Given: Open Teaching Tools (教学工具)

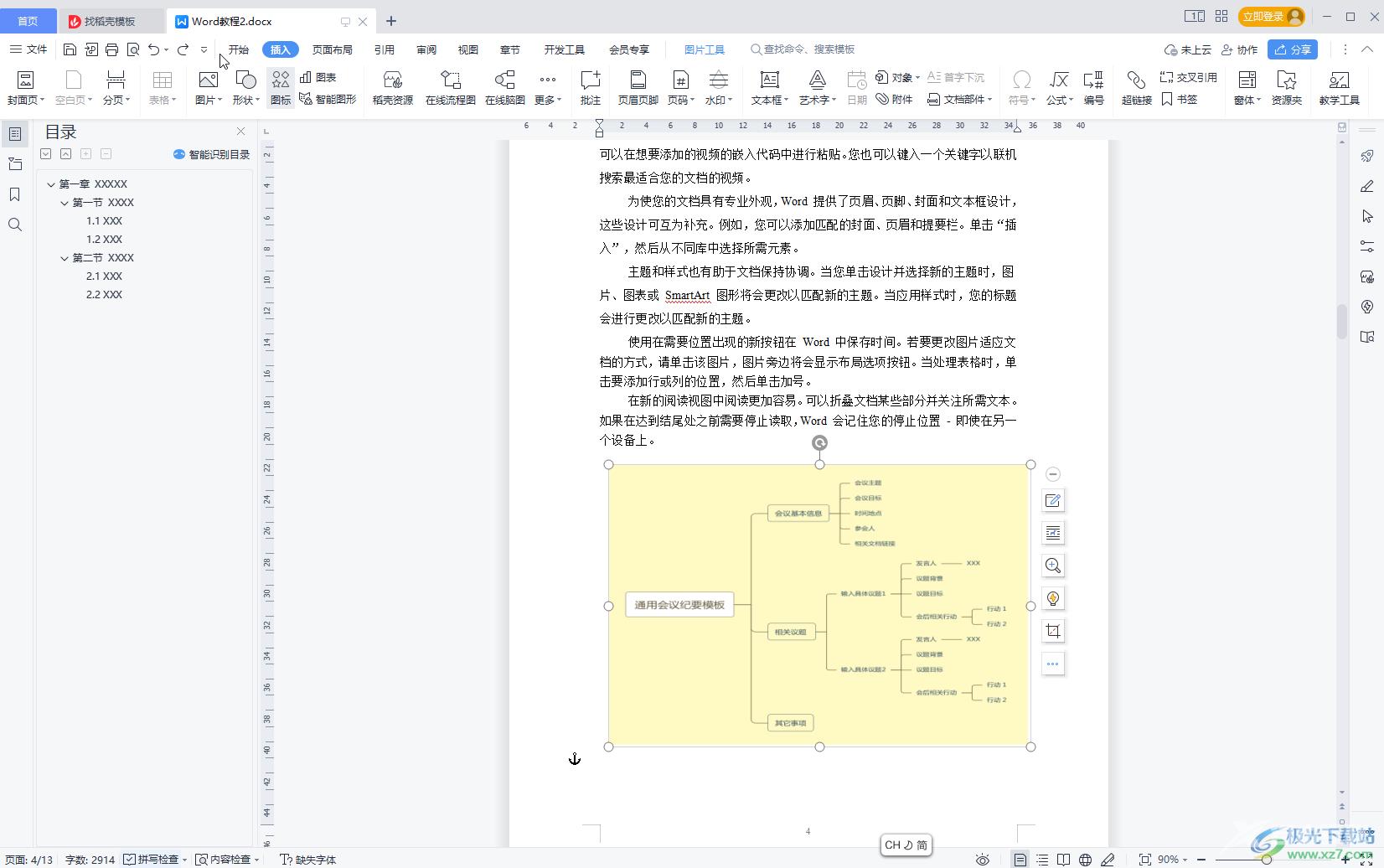Looking at the screenshot, I should (x=1339, y=87).
